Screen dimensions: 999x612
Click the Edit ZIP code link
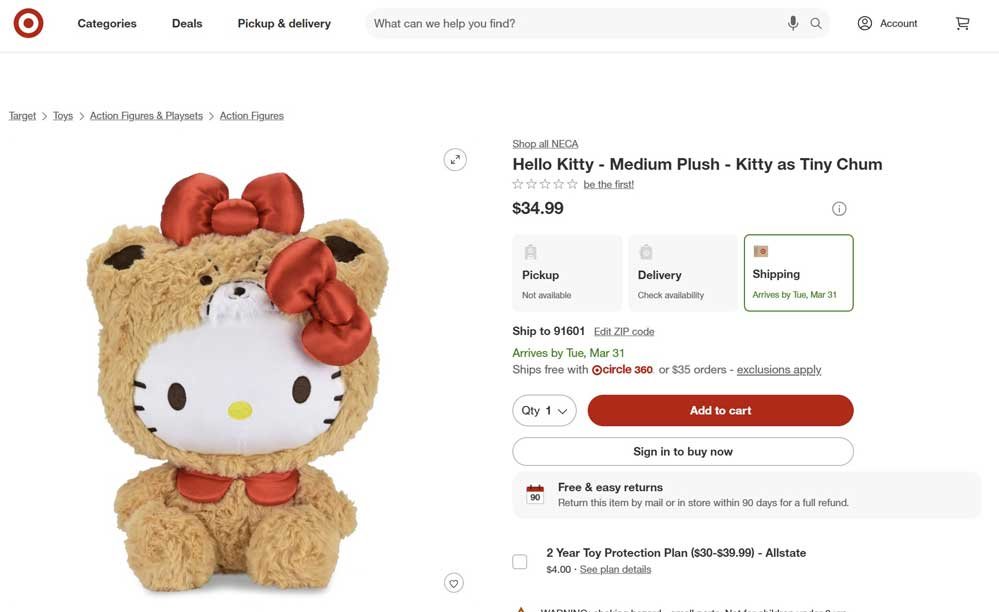tap(623, 331)
